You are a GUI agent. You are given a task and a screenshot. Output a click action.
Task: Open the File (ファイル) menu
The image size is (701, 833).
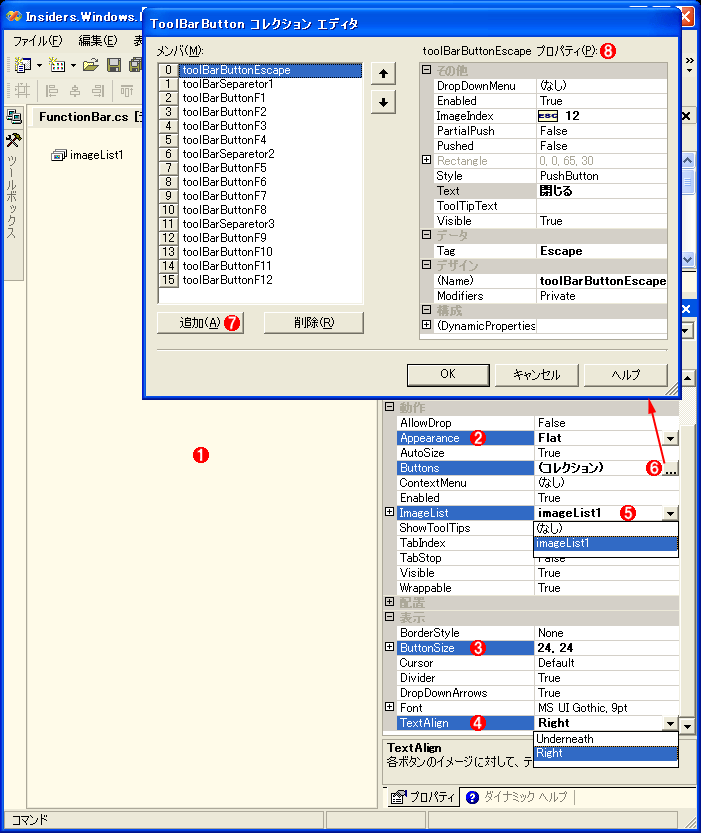click(x=37, y=41)
